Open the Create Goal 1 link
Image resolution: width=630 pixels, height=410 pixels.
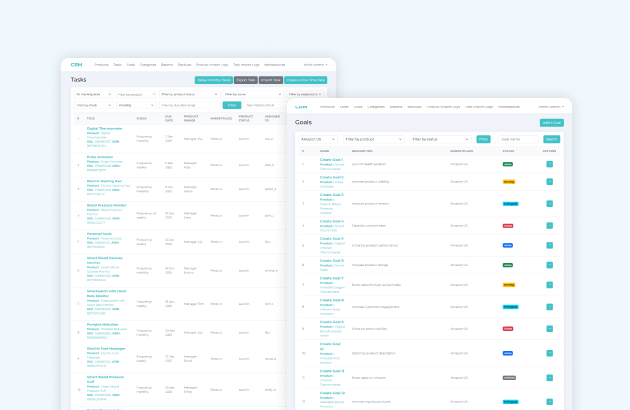331,160
